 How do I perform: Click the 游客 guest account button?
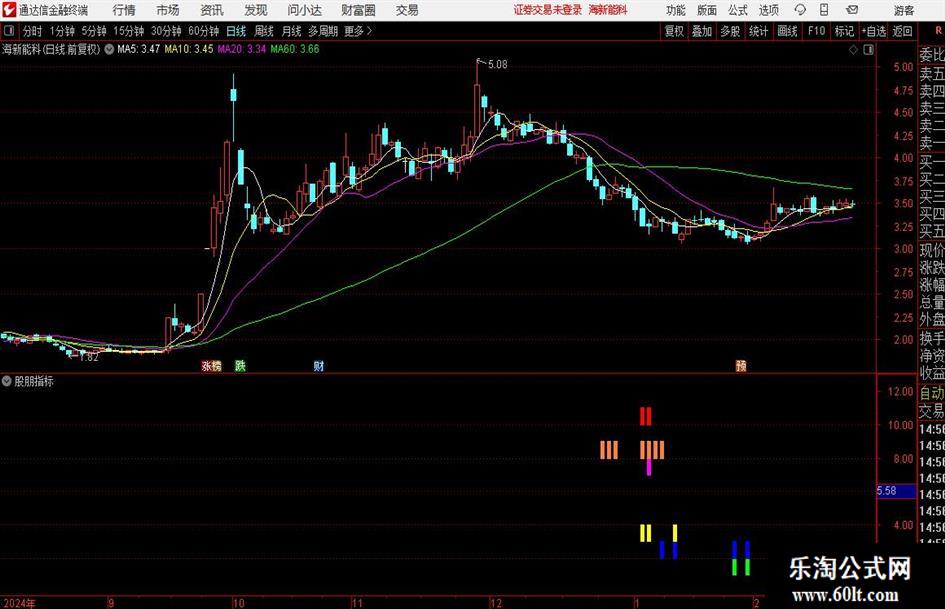coord(904,10)
